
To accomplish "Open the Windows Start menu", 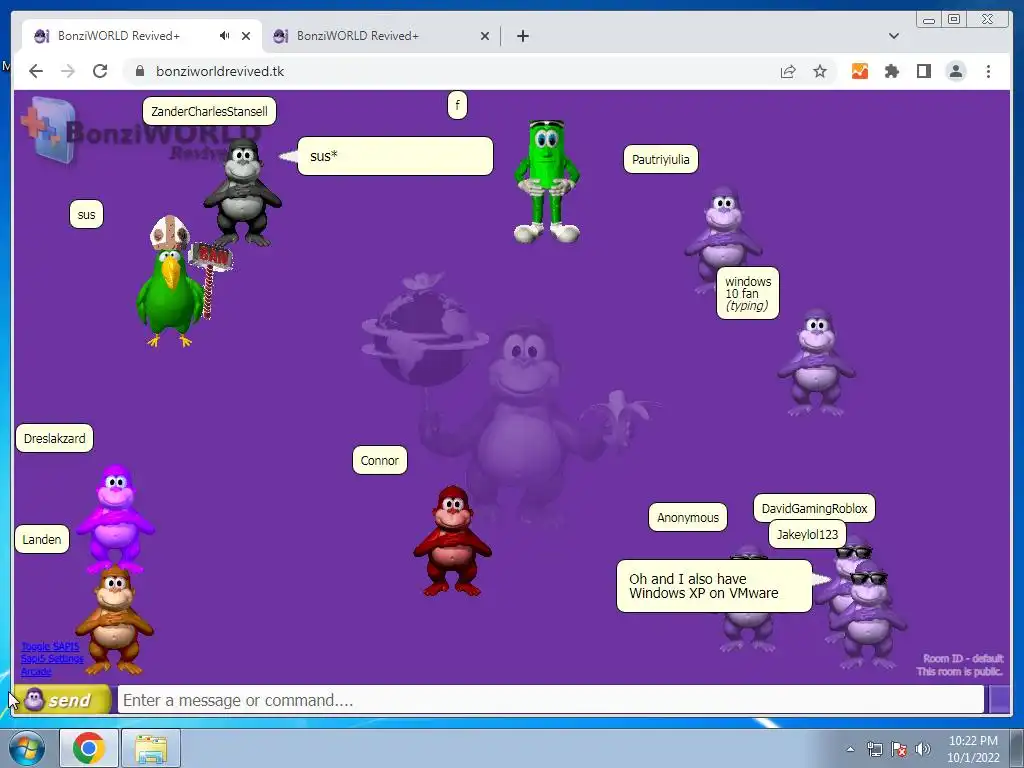I will tap(27, 748).
